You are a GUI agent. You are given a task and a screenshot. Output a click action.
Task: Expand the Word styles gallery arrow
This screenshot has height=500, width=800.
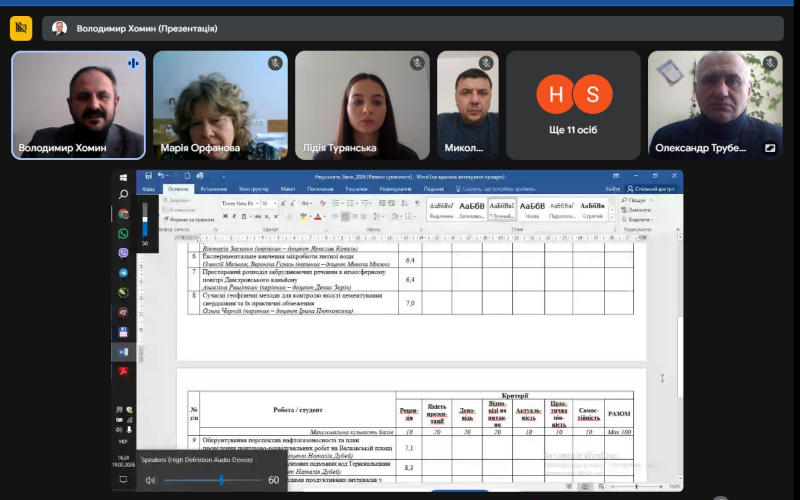(x=611, y=216)
